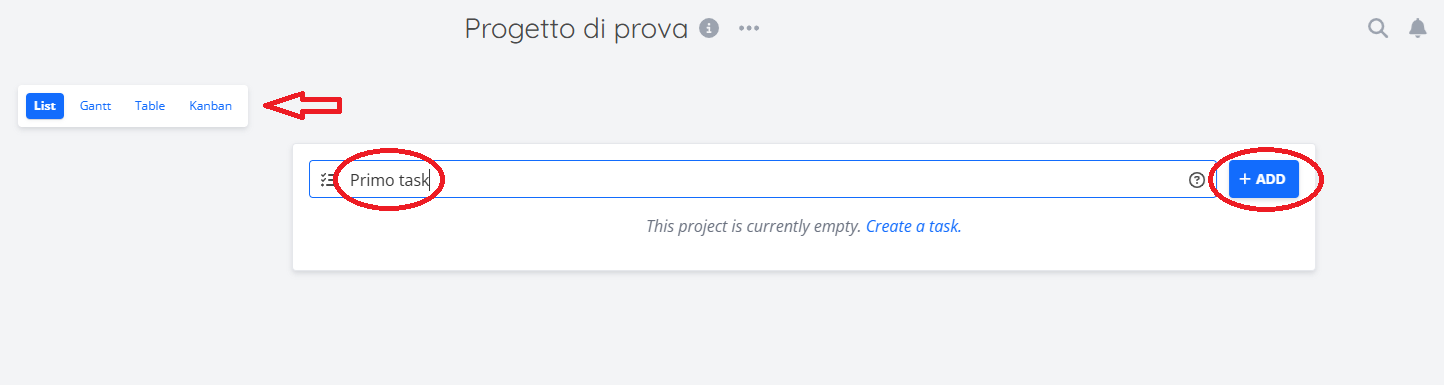The height and width of the screenshot is (385, 1444).
Task: Switch to the Table view
Action: pos(150,106)
